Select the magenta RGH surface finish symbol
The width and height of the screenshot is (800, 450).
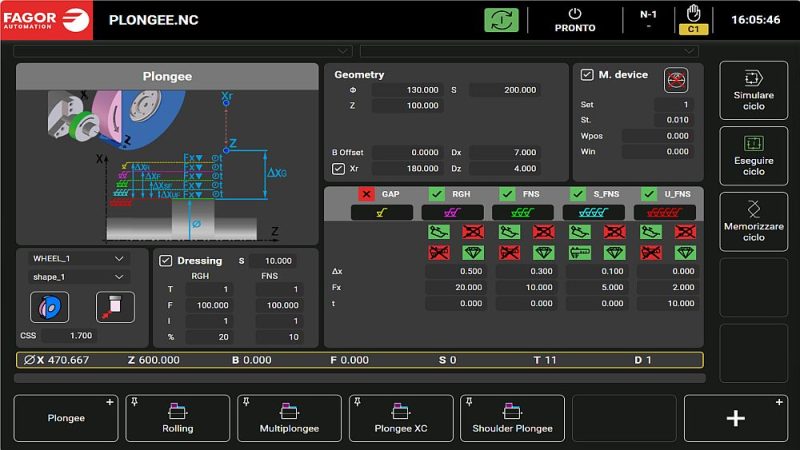coord(452,213)
